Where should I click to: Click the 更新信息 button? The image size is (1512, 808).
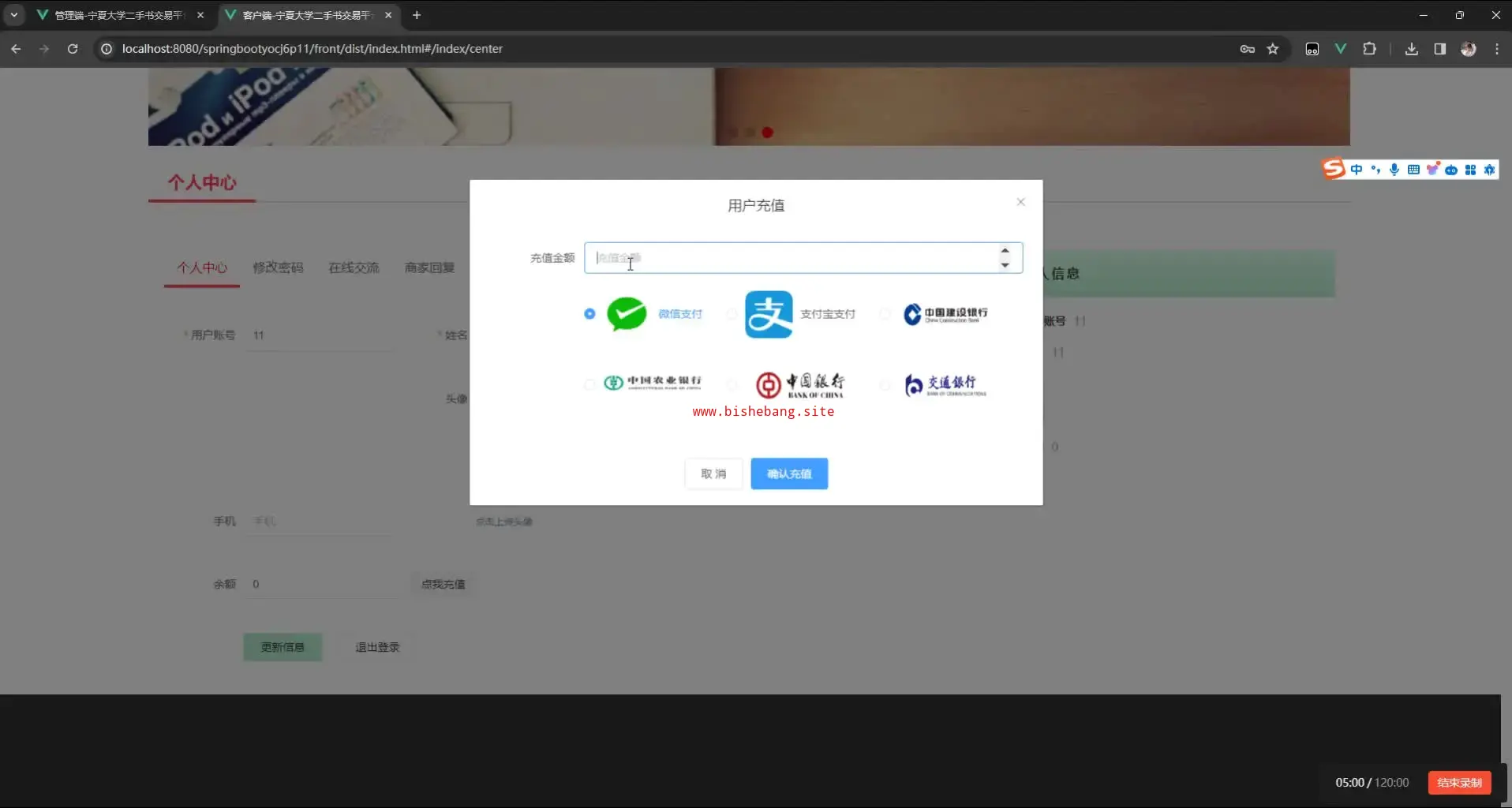(283, 647)
